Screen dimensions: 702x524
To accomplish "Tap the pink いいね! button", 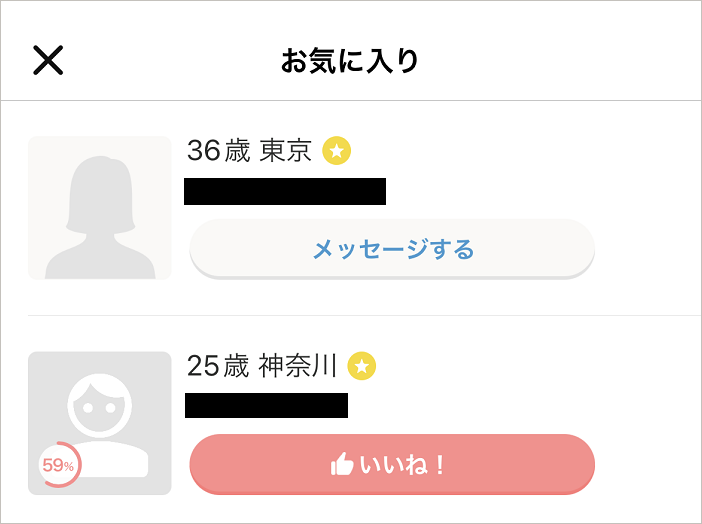I will click(x=392, y=464).
